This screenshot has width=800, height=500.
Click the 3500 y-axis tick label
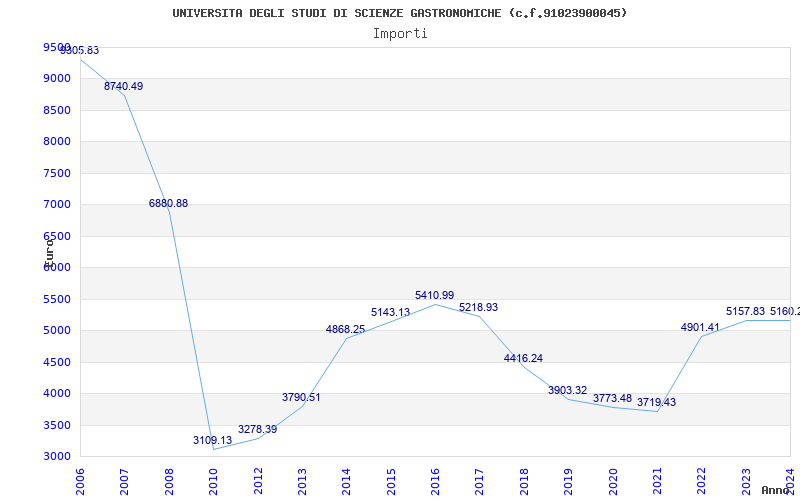57,425
